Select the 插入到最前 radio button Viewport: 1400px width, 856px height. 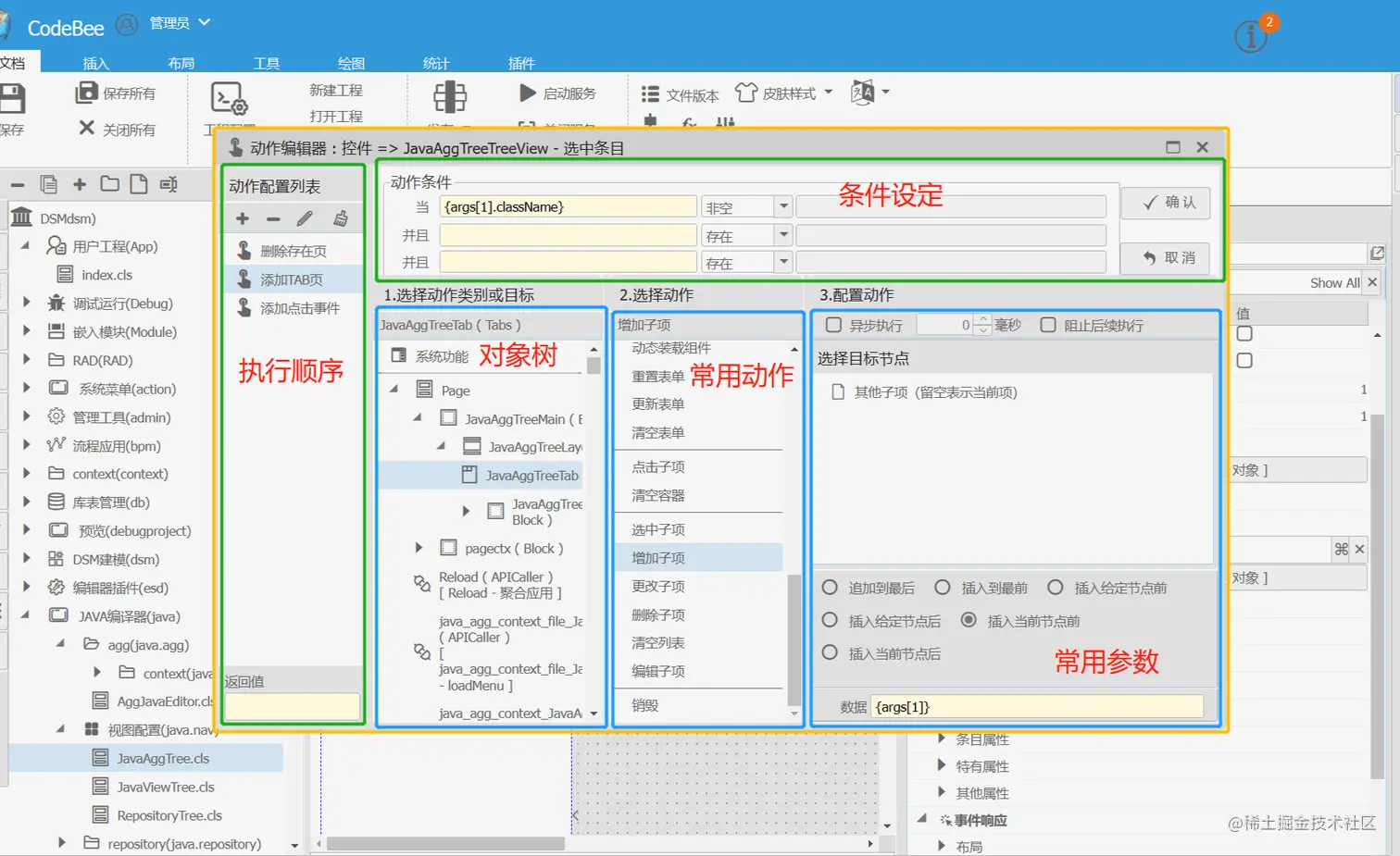943,588
